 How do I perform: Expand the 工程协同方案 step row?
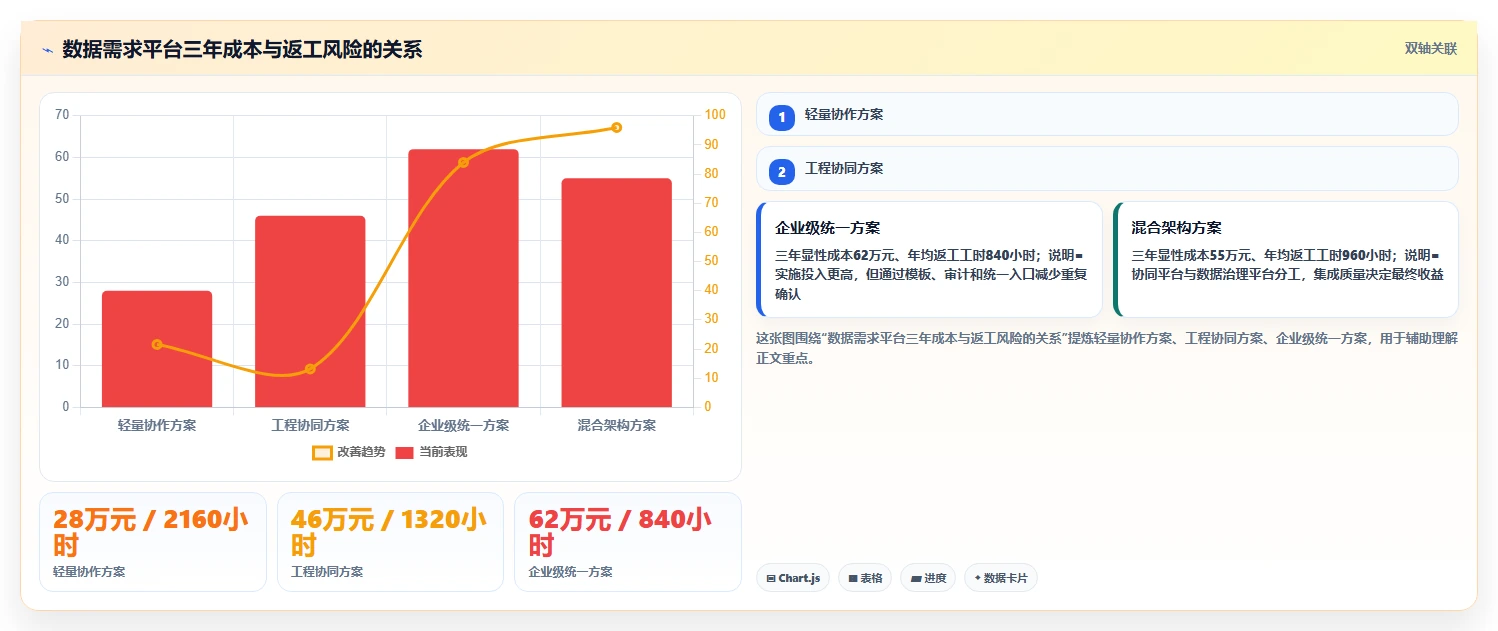click(x=1107, y=168)
